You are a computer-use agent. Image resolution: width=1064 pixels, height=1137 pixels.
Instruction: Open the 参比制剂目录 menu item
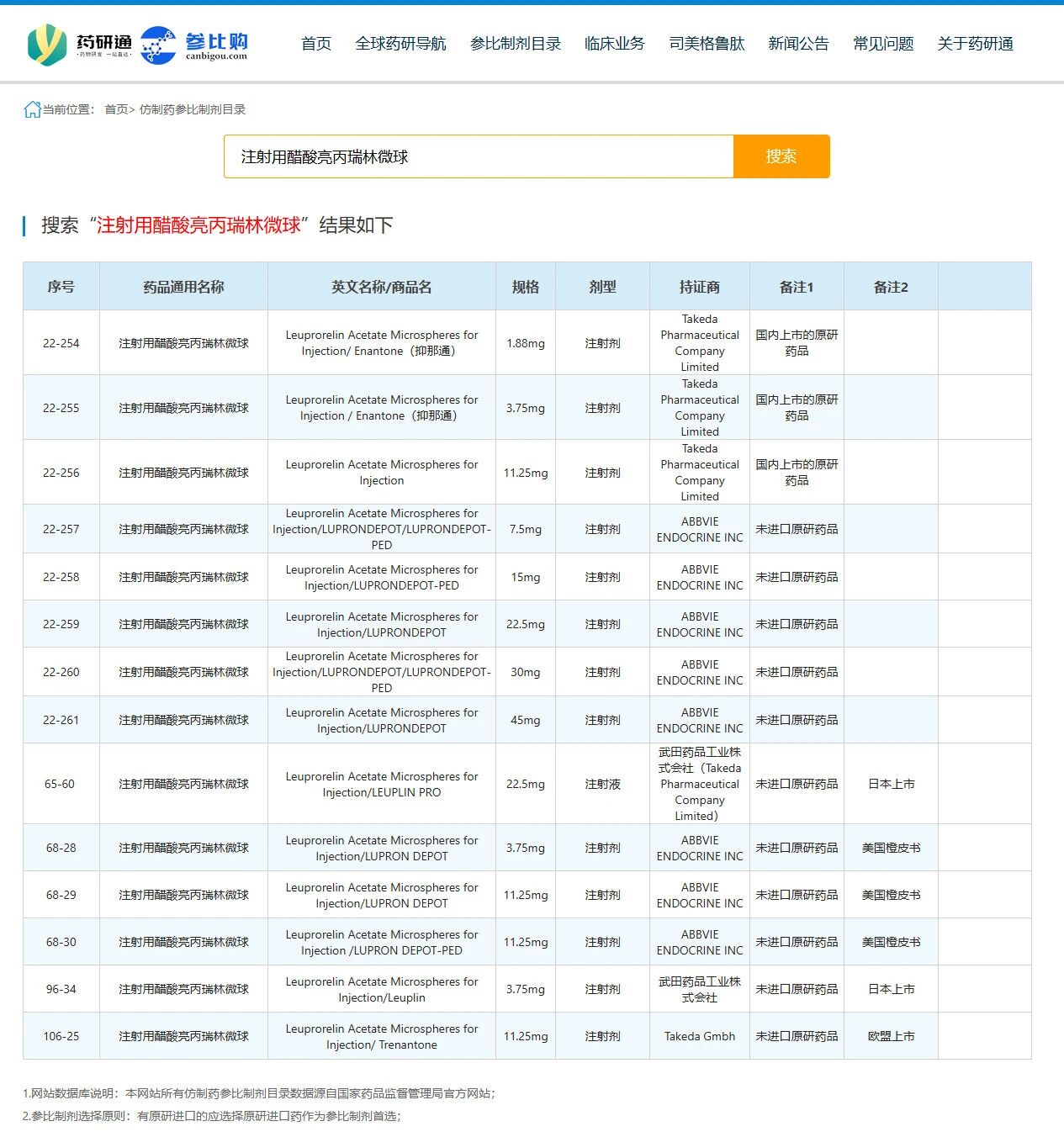(x=516, y=44)
